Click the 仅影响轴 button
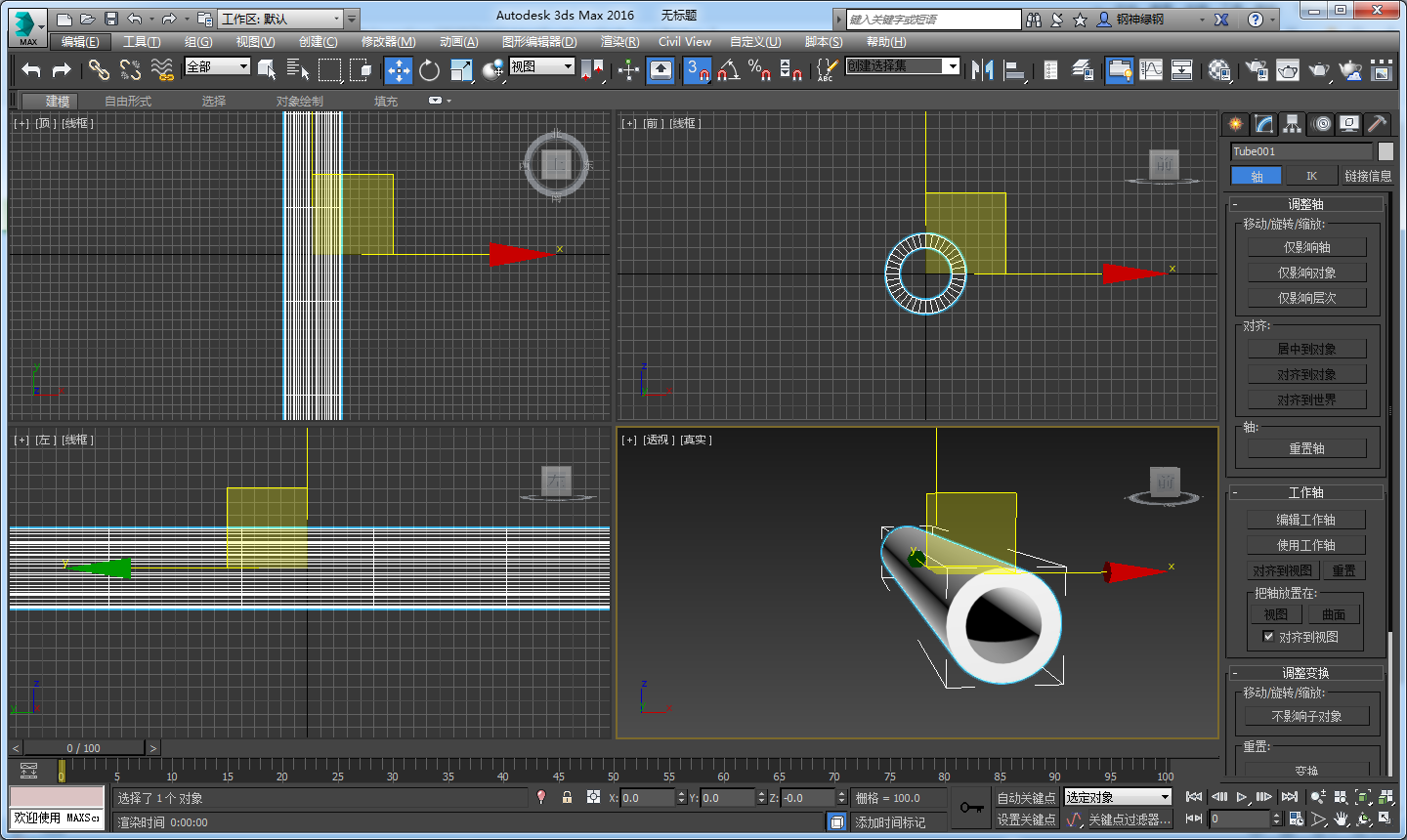 [1306, 247]
